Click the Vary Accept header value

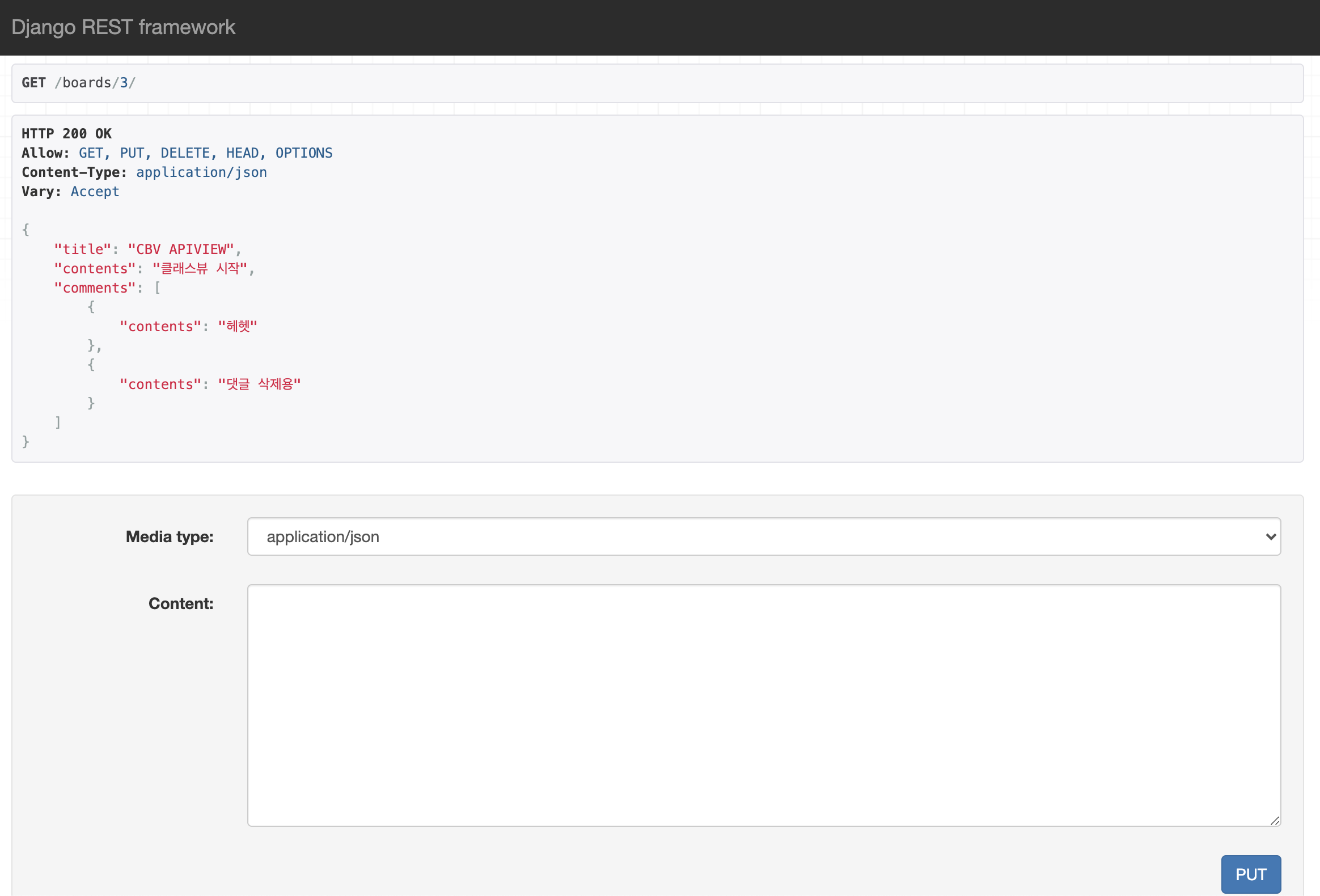tap(95, 192)
